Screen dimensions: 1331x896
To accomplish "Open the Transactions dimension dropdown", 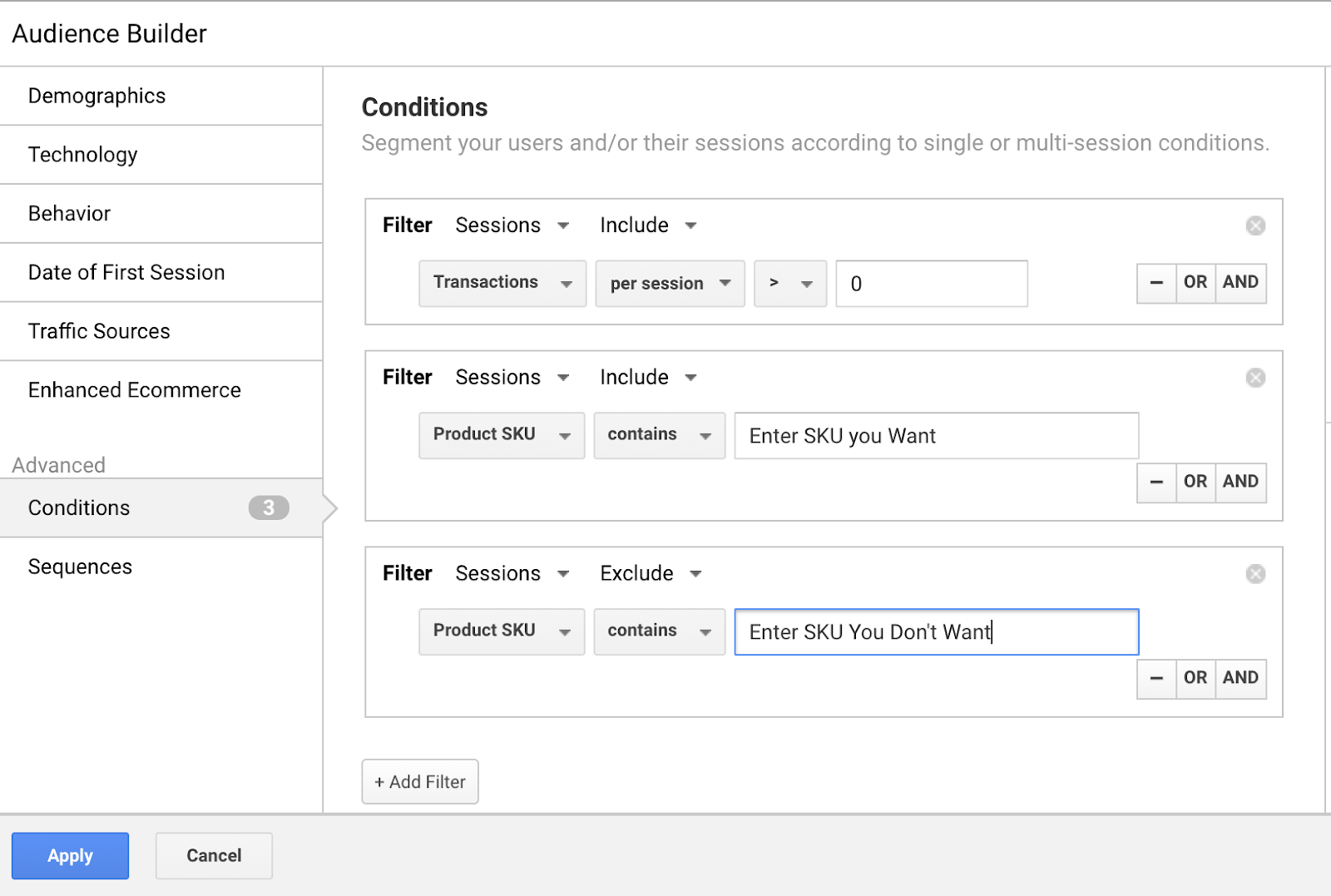I will click(502, 284).
